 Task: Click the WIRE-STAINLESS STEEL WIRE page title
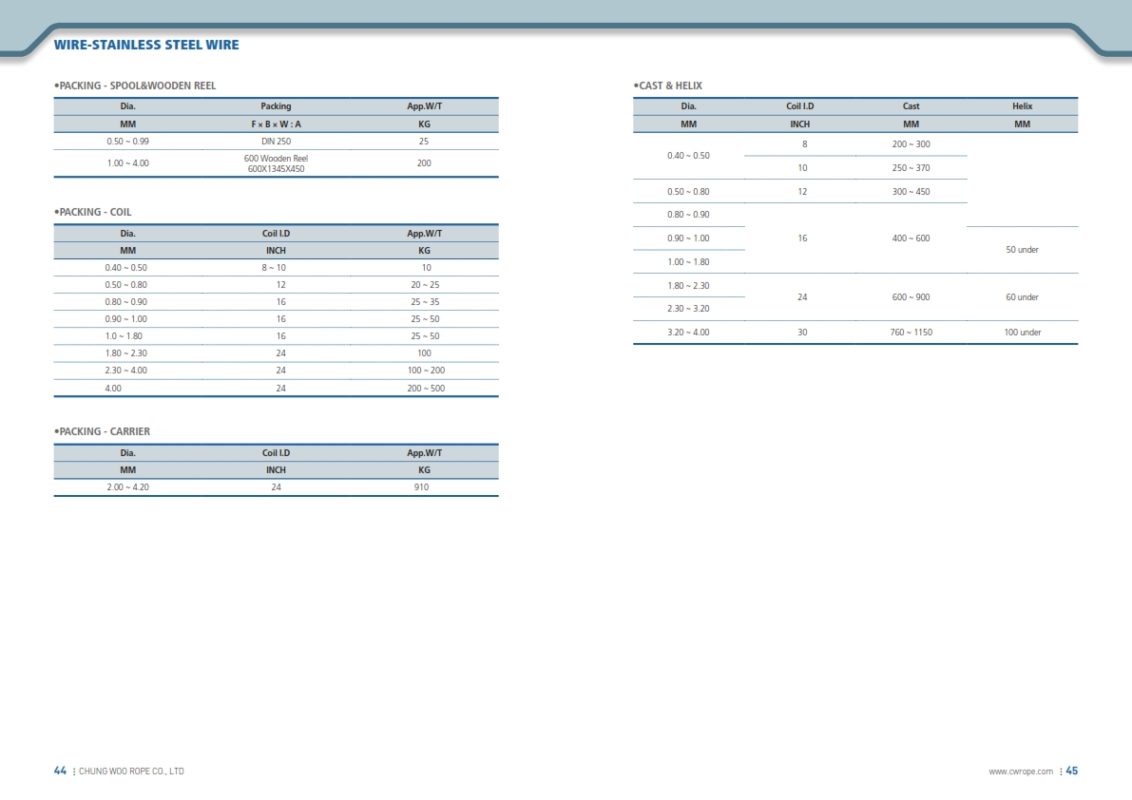tap(146, 45)
